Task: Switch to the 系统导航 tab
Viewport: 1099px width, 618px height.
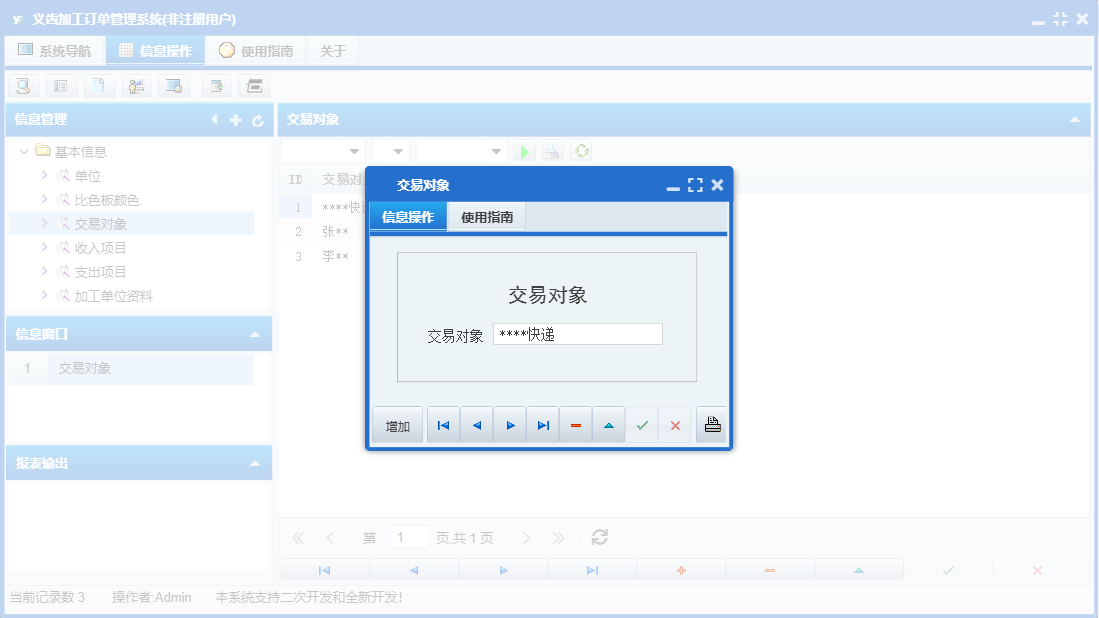Action: coord(55,49)
